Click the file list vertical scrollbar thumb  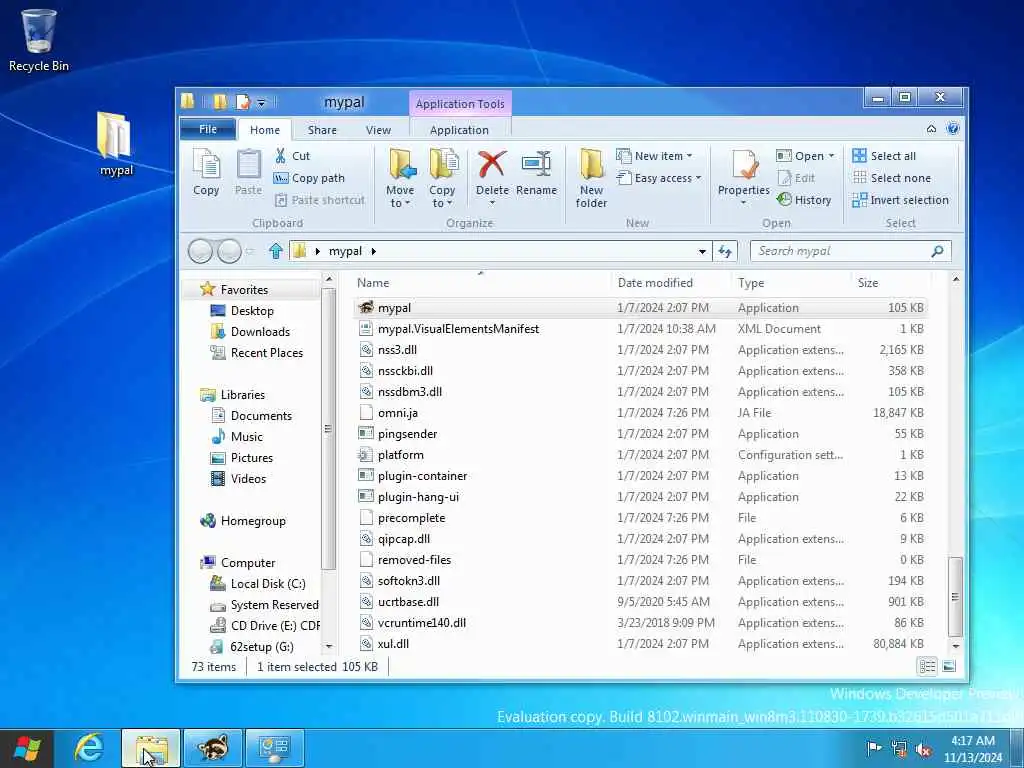[955, 596]
